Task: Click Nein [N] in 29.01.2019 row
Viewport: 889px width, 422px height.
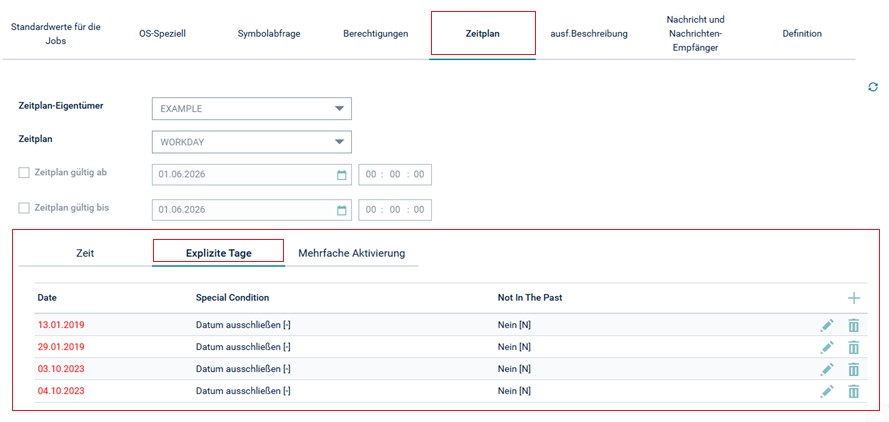Action: [x=514, y=347]
